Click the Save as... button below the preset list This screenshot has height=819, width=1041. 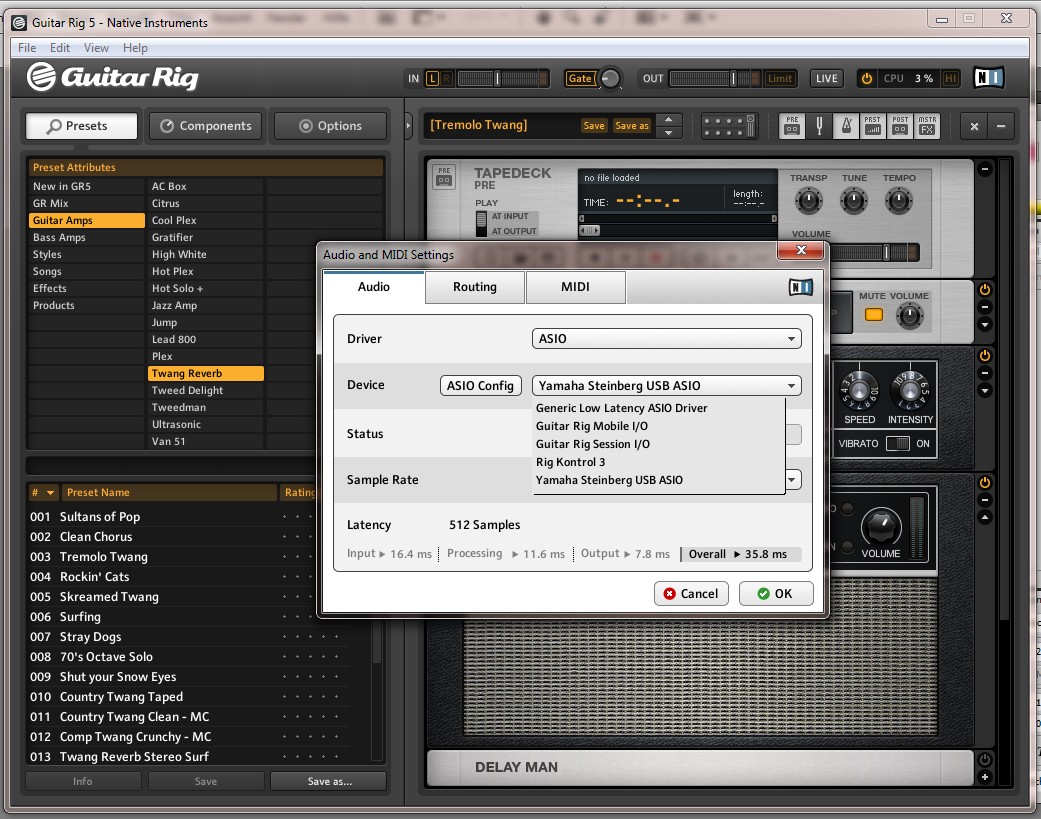[x=329, y=781]
